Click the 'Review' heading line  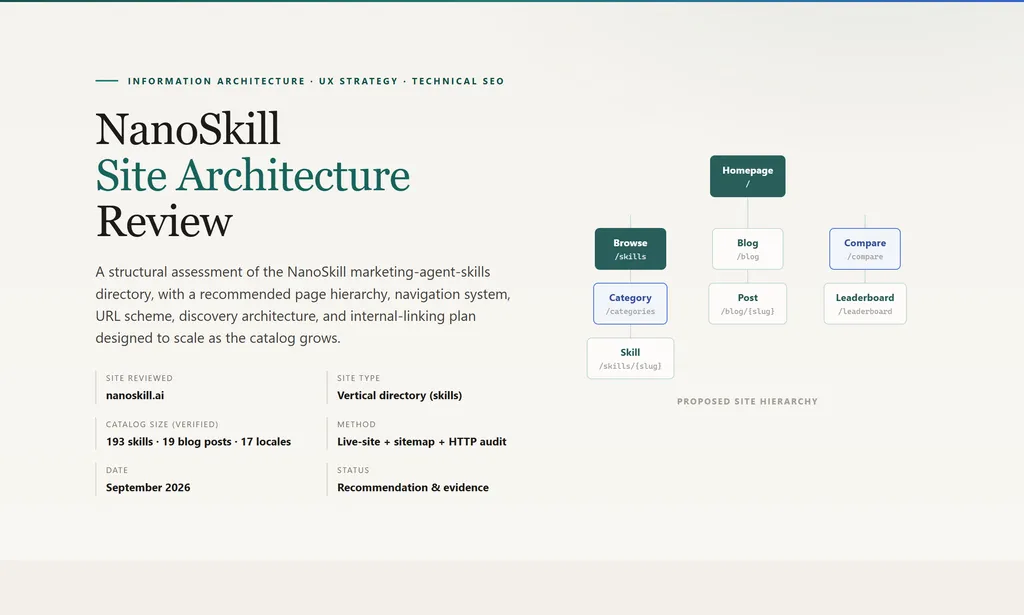pos(164,221)
